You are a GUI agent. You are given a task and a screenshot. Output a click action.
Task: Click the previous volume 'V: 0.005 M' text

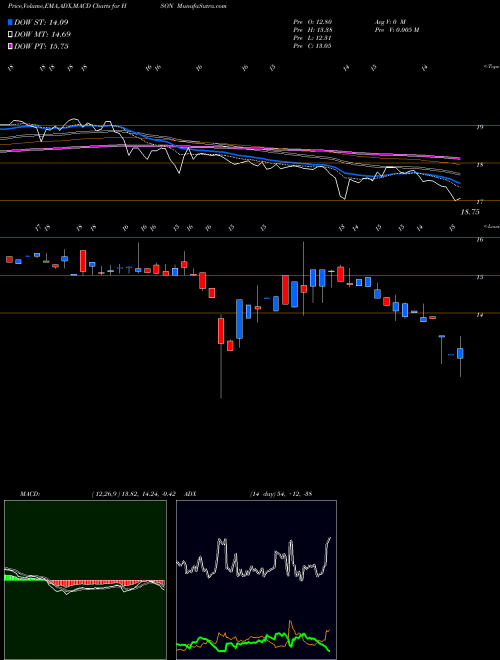[403, 29]
